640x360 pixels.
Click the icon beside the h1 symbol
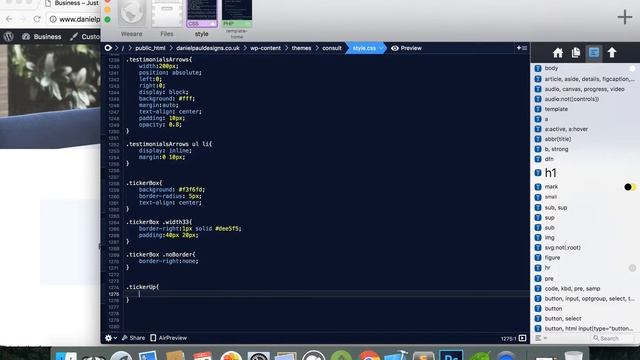(x=538, y=173)
